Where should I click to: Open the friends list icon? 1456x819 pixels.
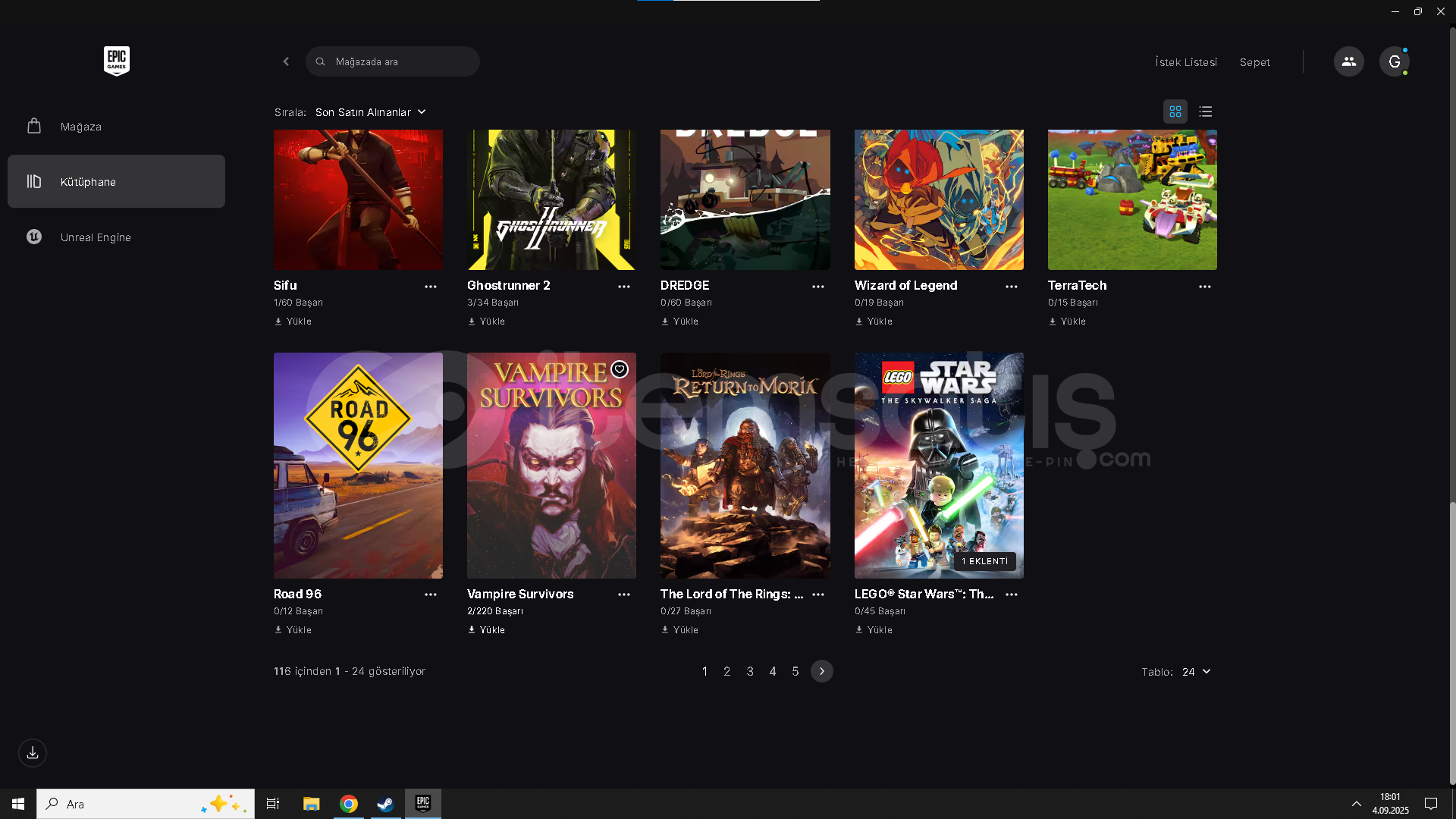(1348, 61)
